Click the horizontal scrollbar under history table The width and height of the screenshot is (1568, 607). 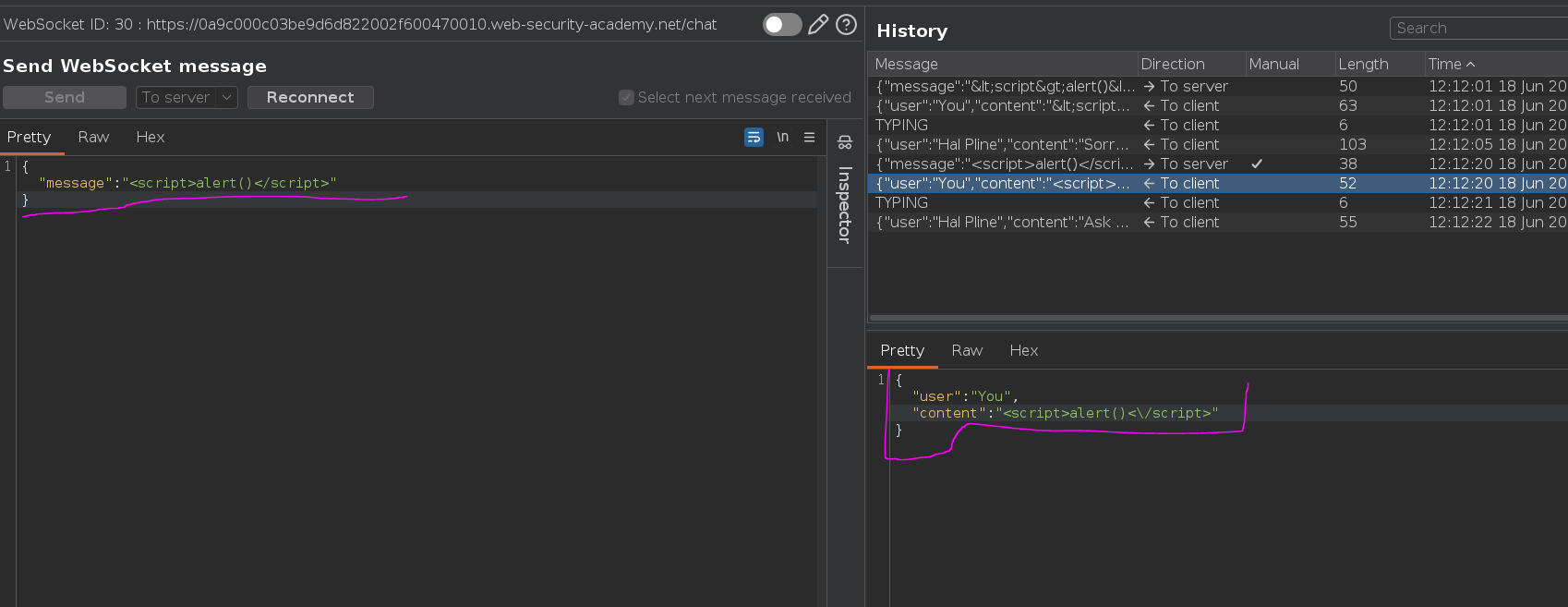pos(1218,318)
